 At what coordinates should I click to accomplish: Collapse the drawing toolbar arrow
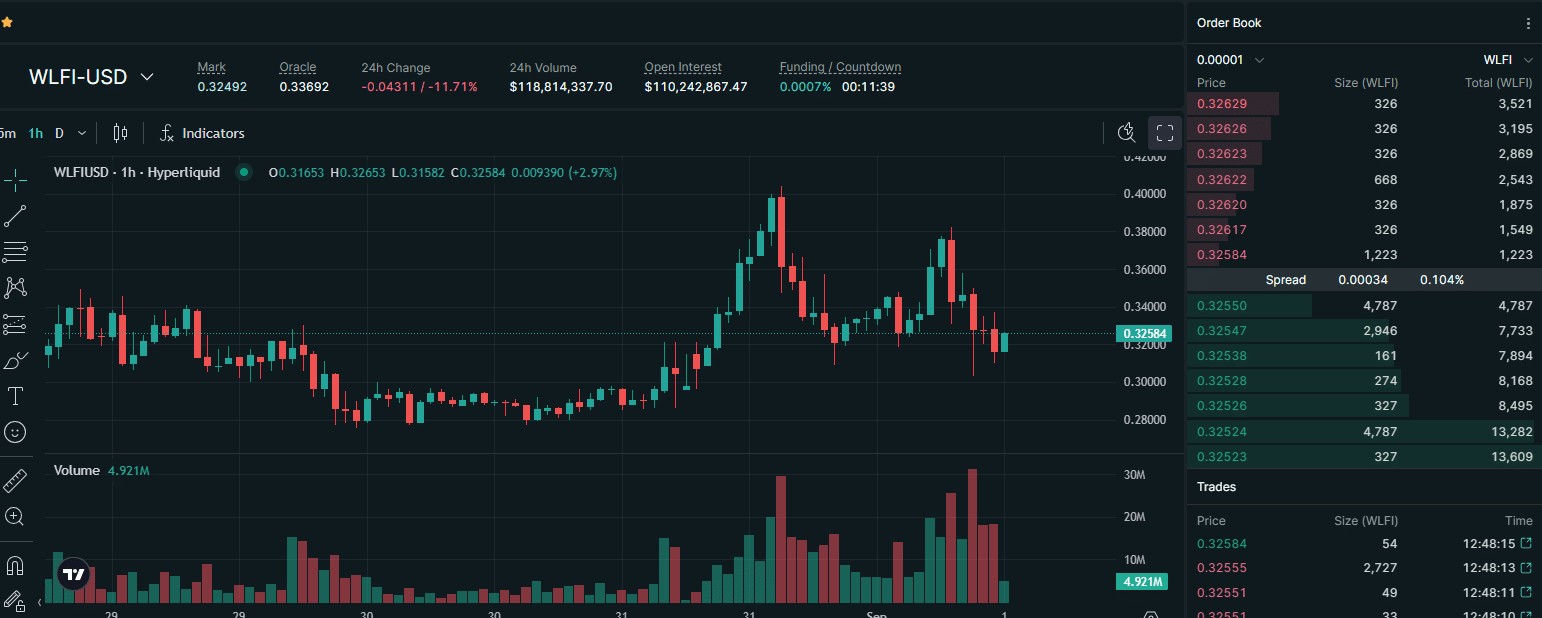[40, 602]
